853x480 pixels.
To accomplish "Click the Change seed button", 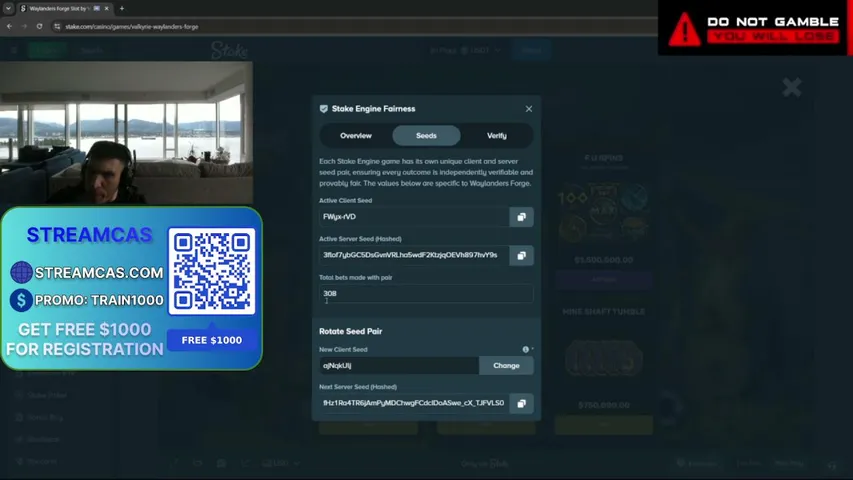I will pos(506,366).
